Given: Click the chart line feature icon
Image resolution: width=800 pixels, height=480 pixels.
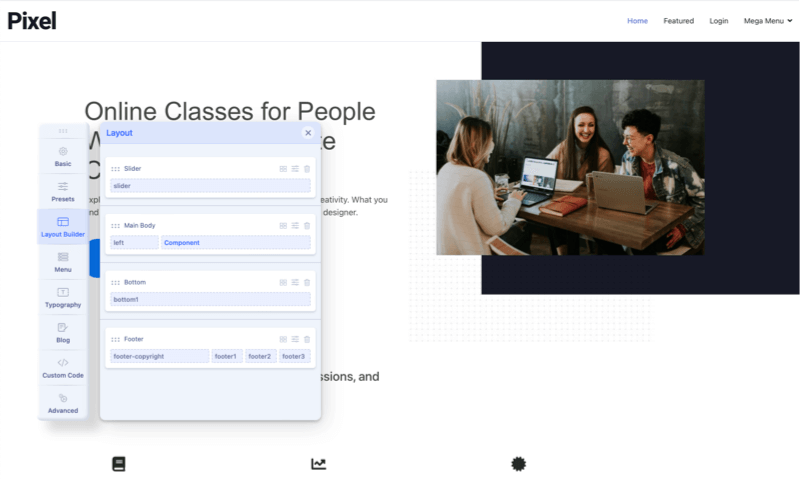Looking at the screenshot, I should [x=318, y=464].
